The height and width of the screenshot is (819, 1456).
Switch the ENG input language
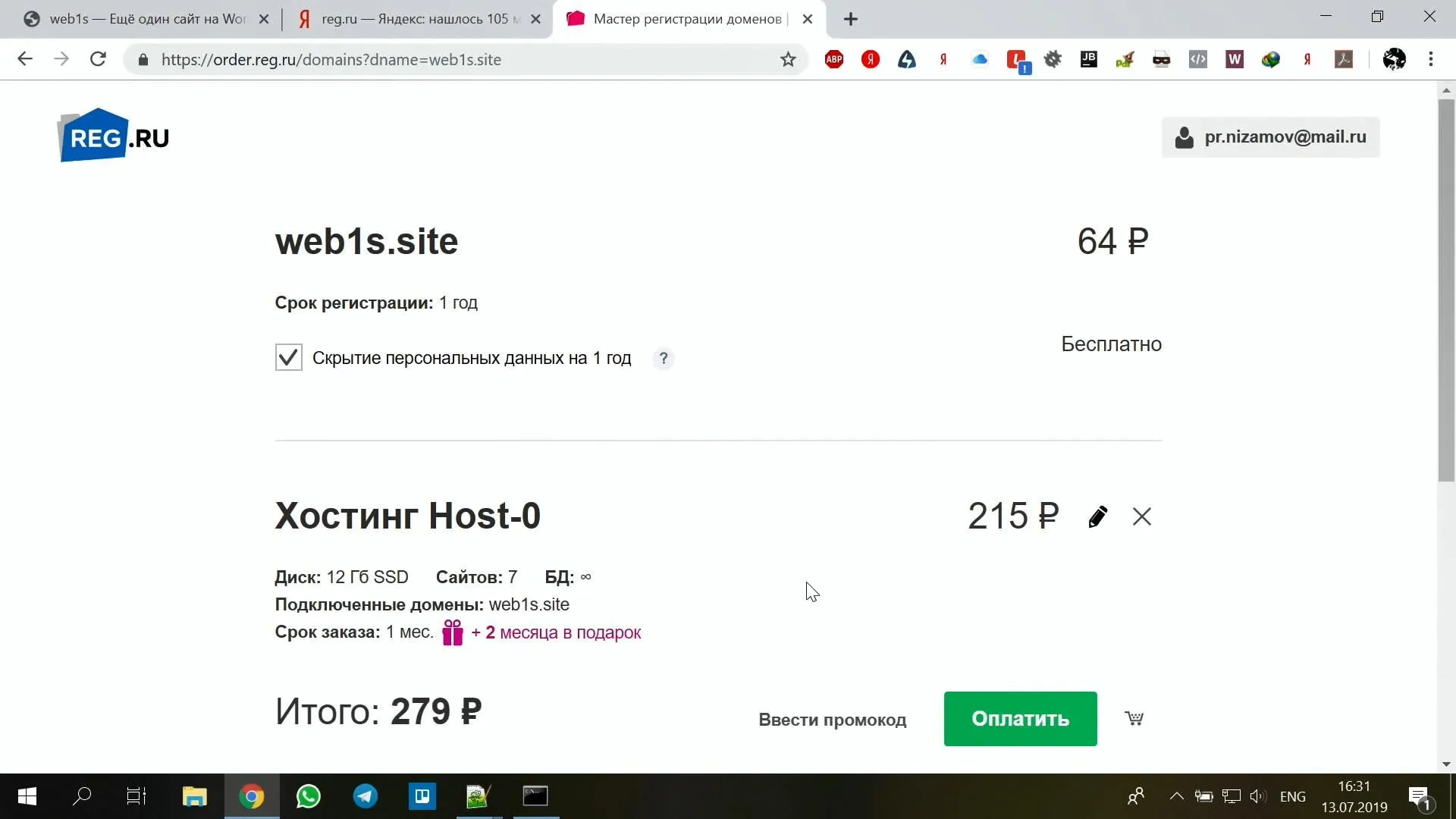click(x=1293, y=796)
